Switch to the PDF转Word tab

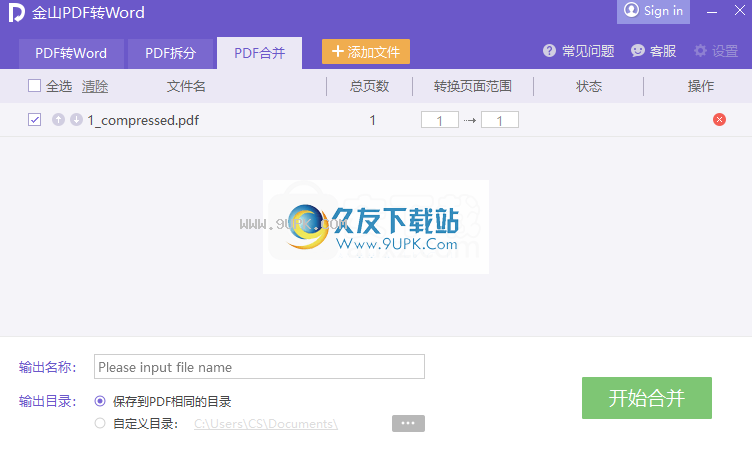coord(71,53)
